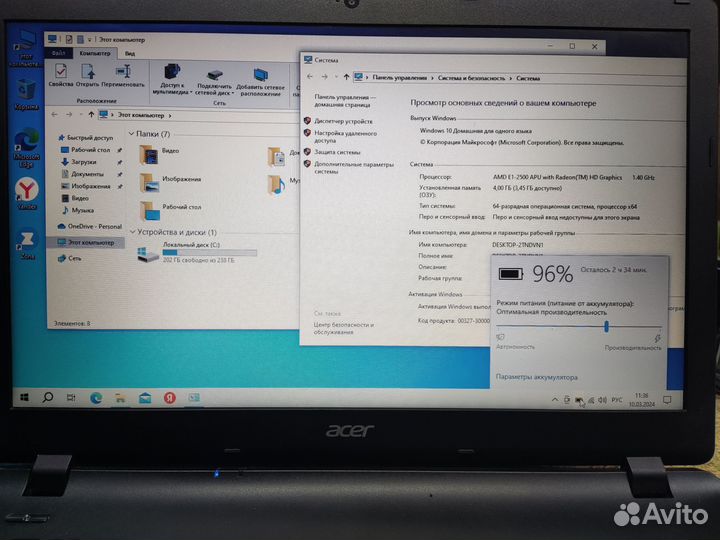Launch Microsoft Edge from taskbar
Image resolution: width=720 pixels, height=540 pixels.
[x=96, y=398]
